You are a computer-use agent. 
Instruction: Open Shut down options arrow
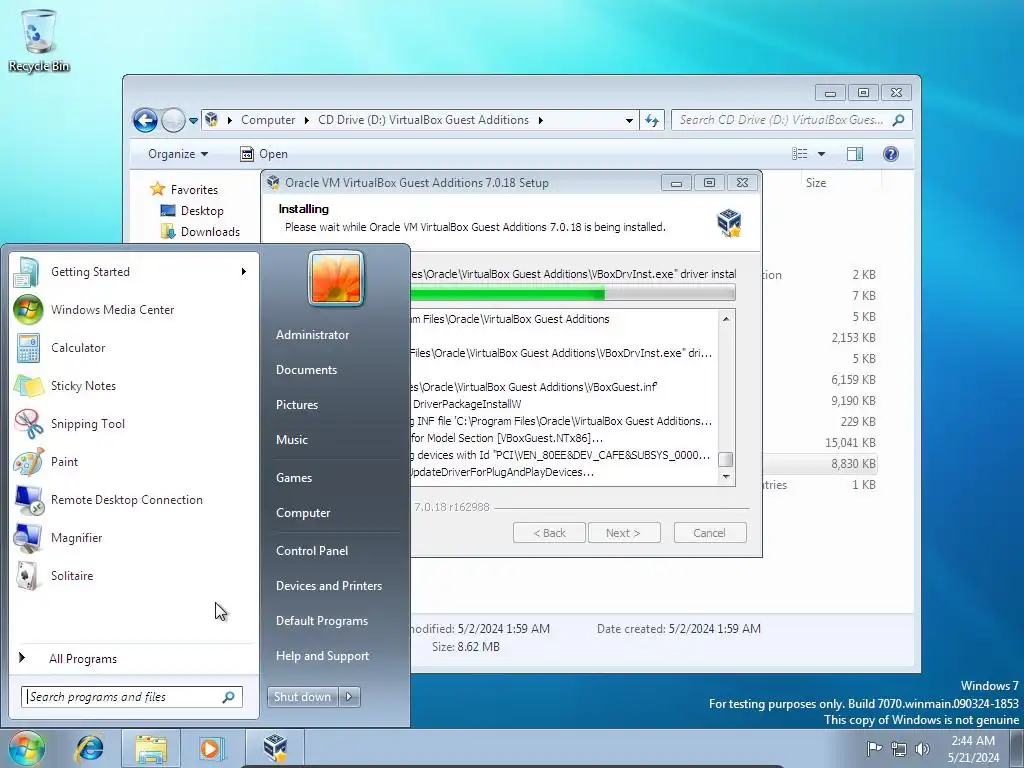349,697
